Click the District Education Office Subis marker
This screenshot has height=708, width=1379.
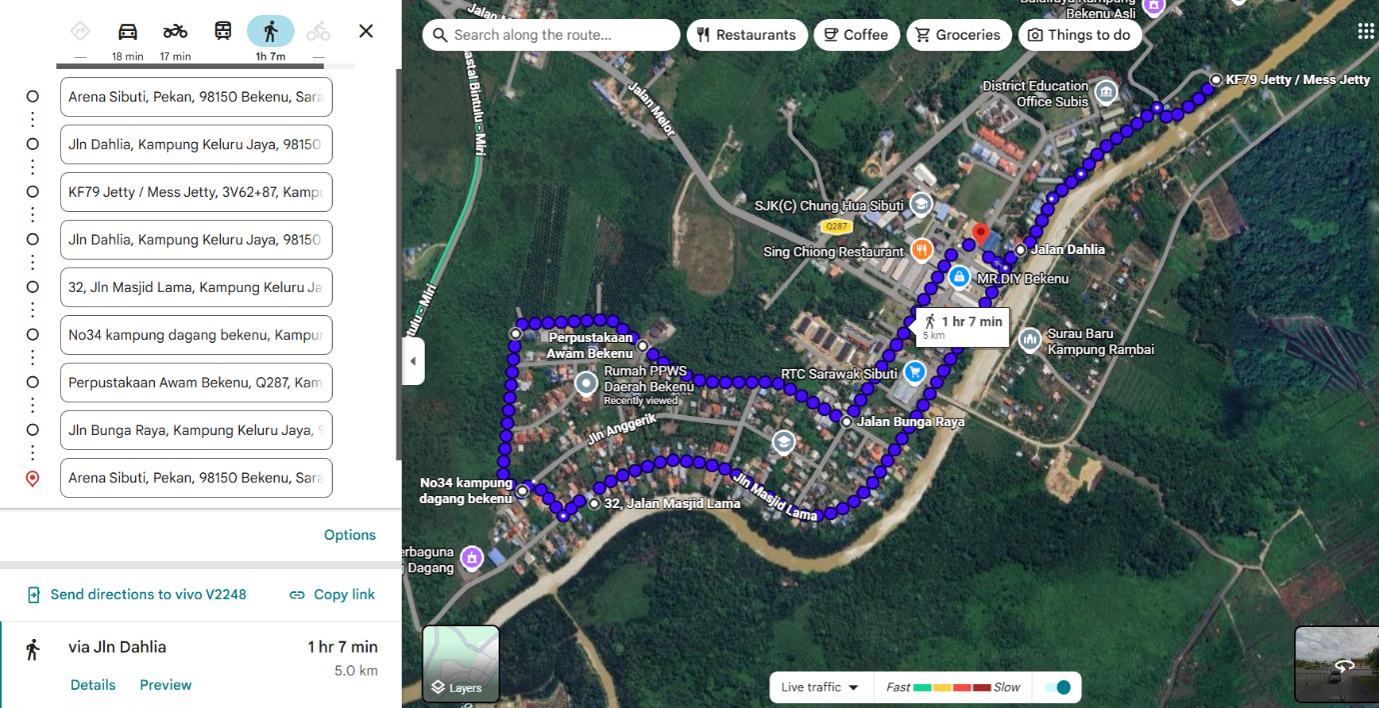click(x=1105, y=93)
